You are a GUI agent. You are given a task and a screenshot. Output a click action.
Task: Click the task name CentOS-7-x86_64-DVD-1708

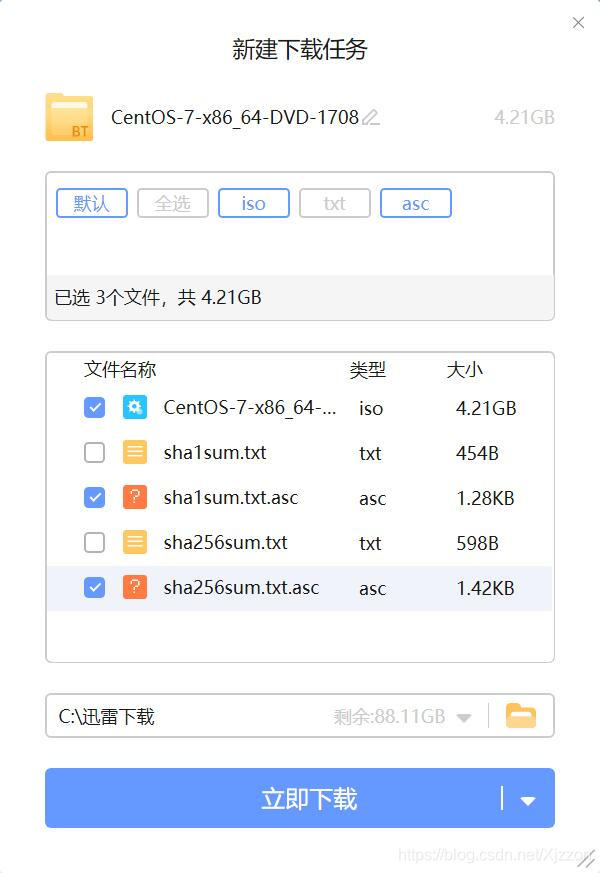(x=235, y=117)
